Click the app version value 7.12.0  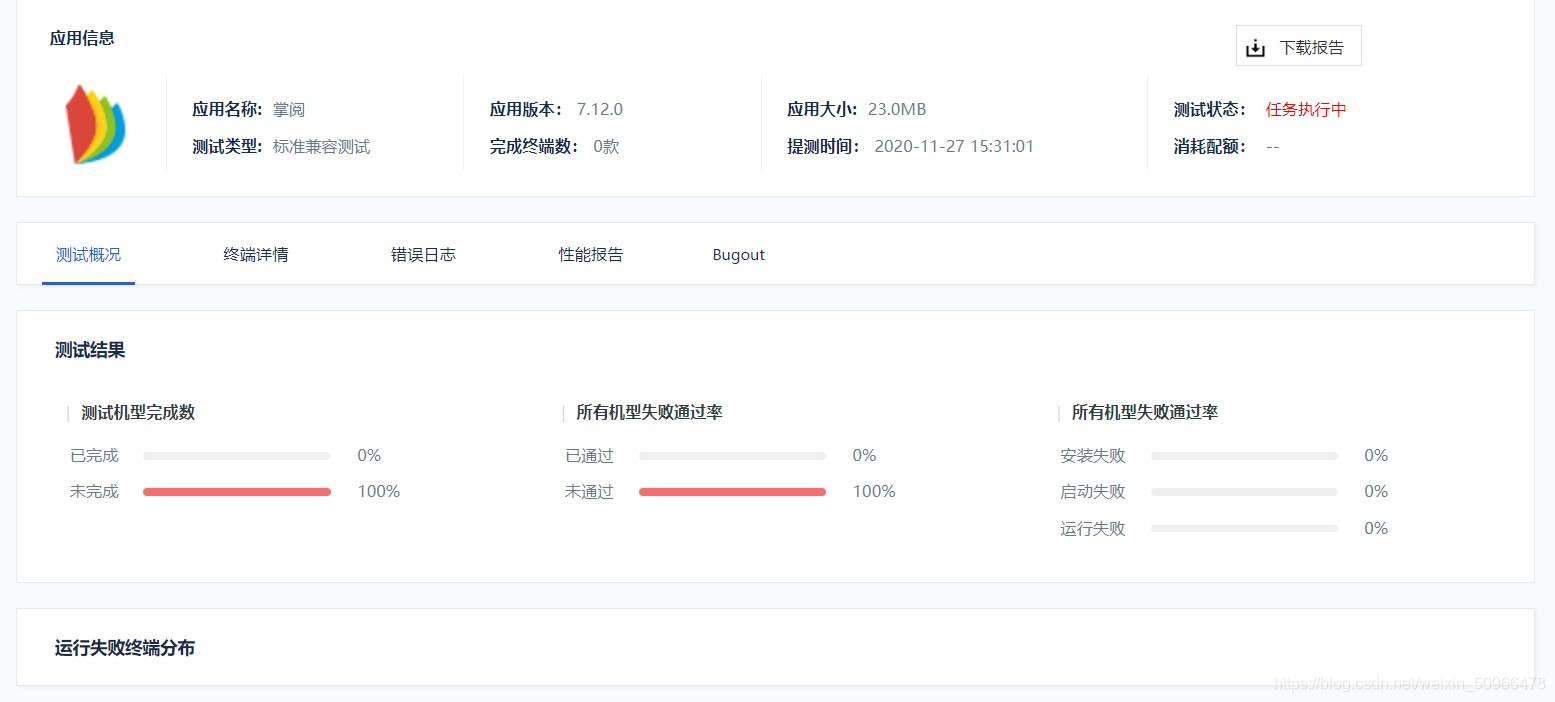coord(600,110)
